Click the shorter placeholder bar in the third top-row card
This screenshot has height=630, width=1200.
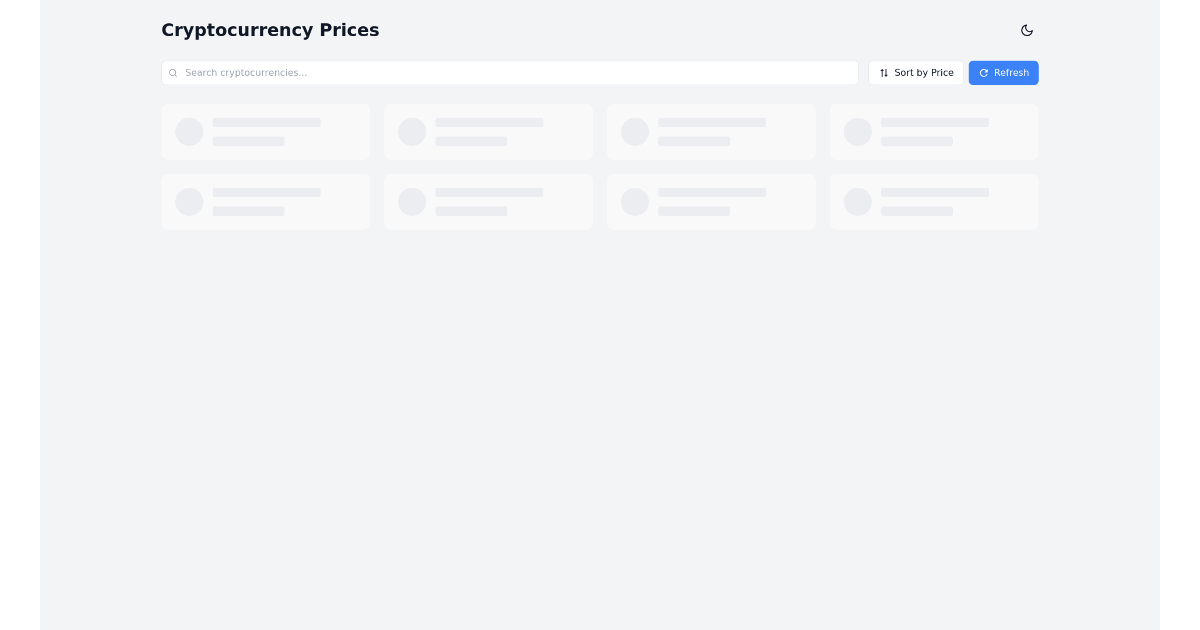click(694, 142)
